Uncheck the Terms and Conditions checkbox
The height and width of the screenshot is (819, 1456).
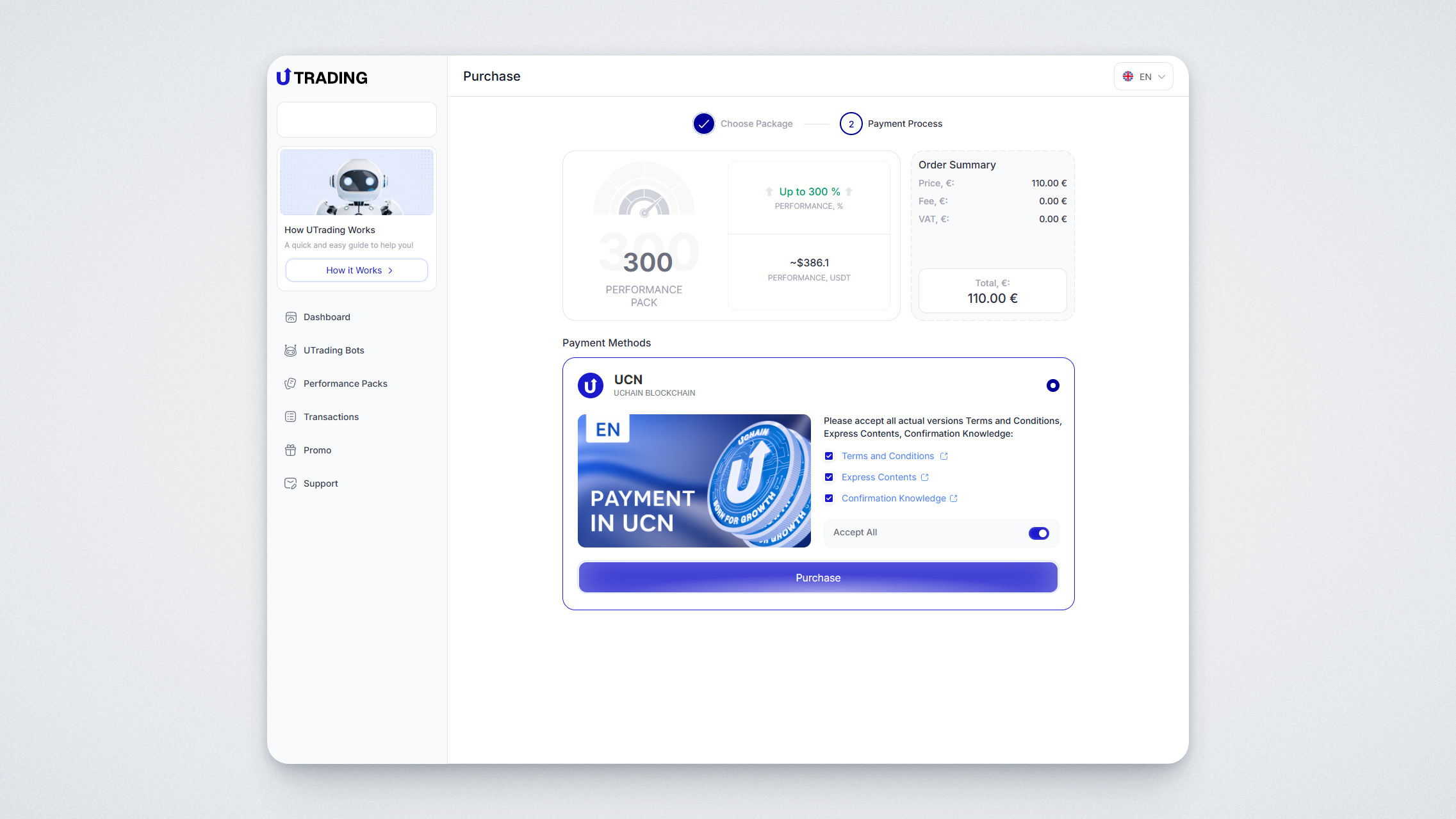(x=829, y=456)
